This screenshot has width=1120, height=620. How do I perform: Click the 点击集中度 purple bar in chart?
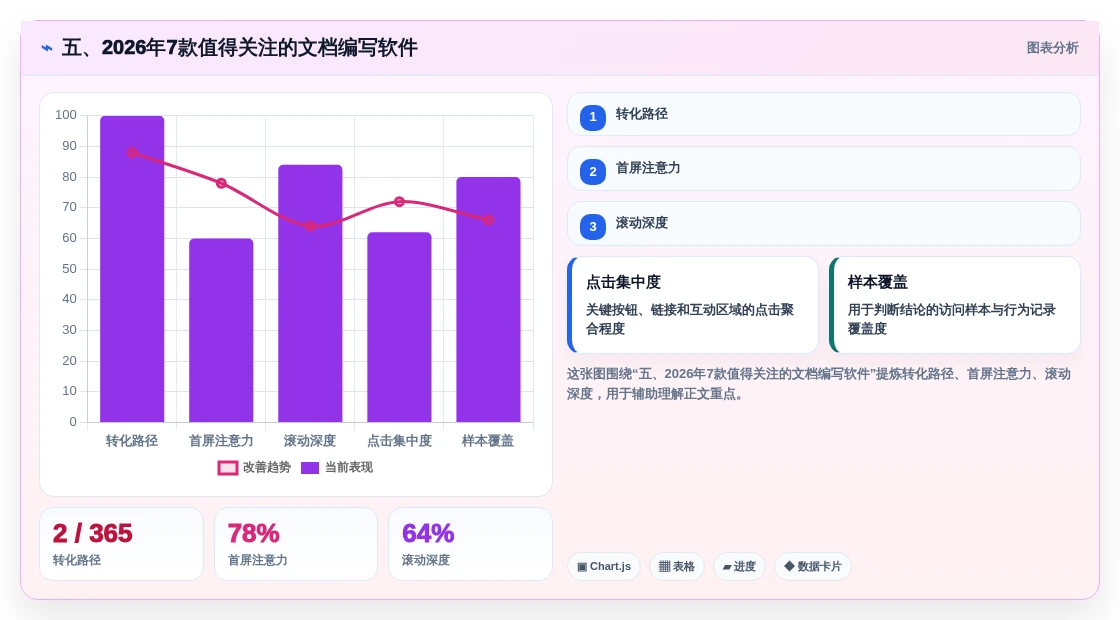[399, 327]
